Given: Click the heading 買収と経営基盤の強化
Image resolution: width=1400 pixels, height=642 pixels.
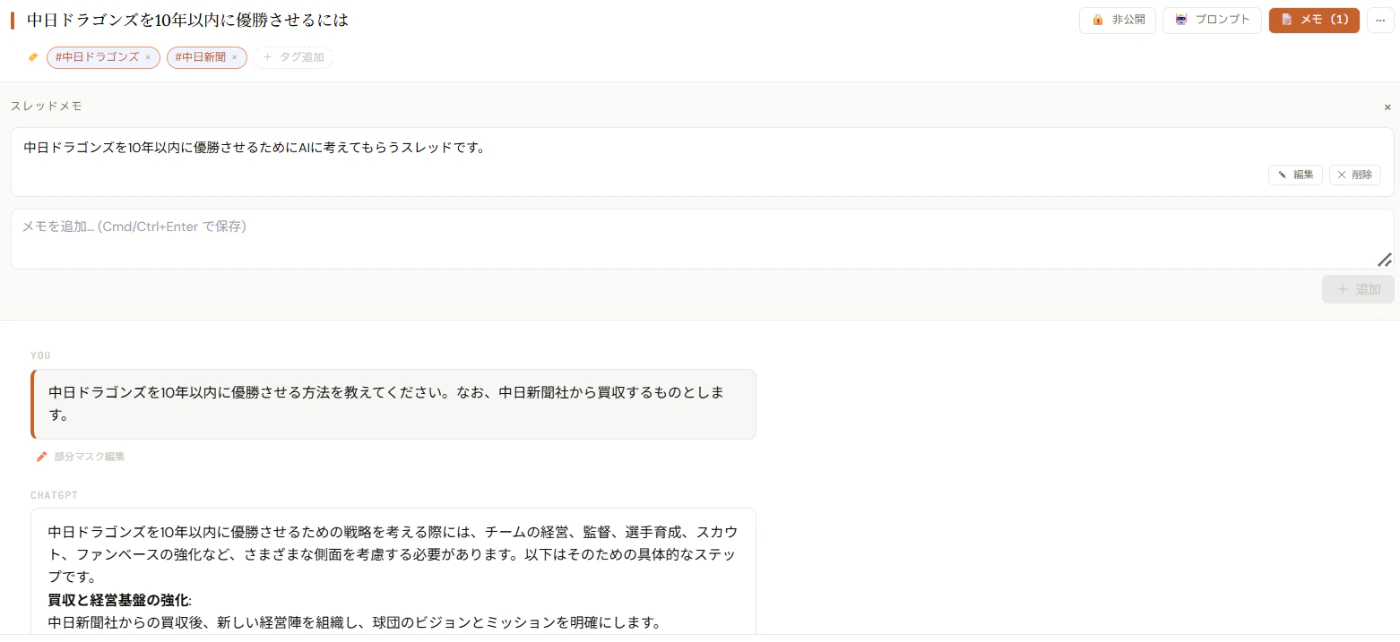Looking at the screenshot, I should 119,600.
